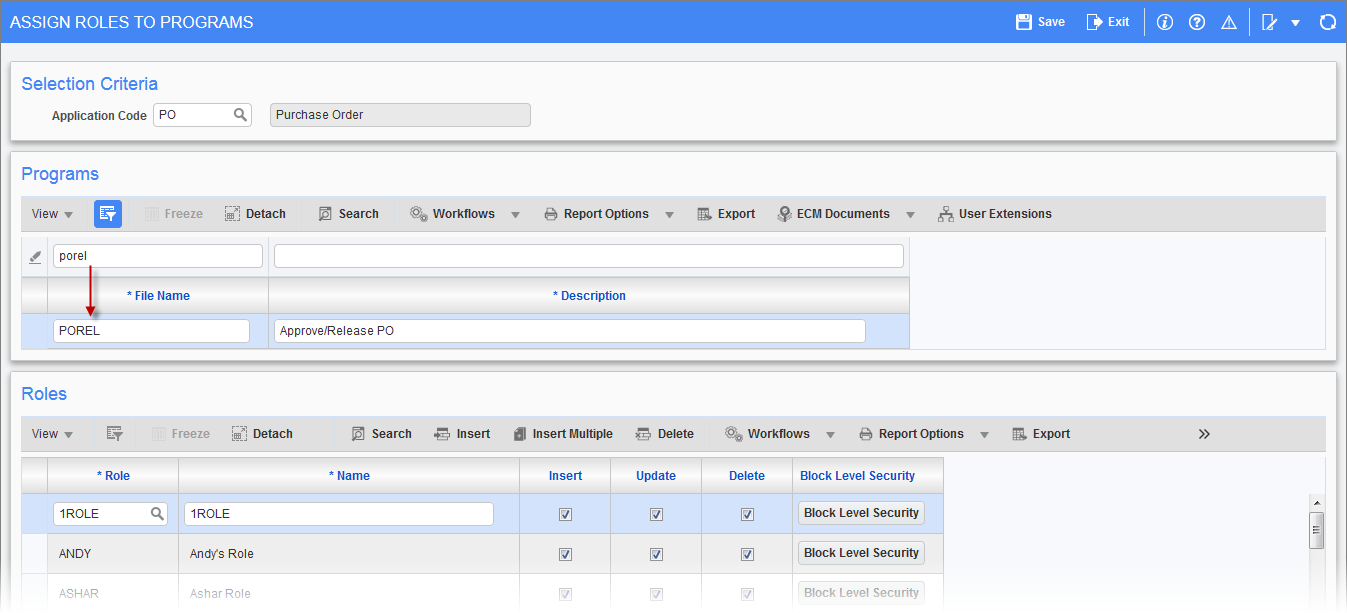
Task: Click the Help question mark icon
Action: [1196, 20]
